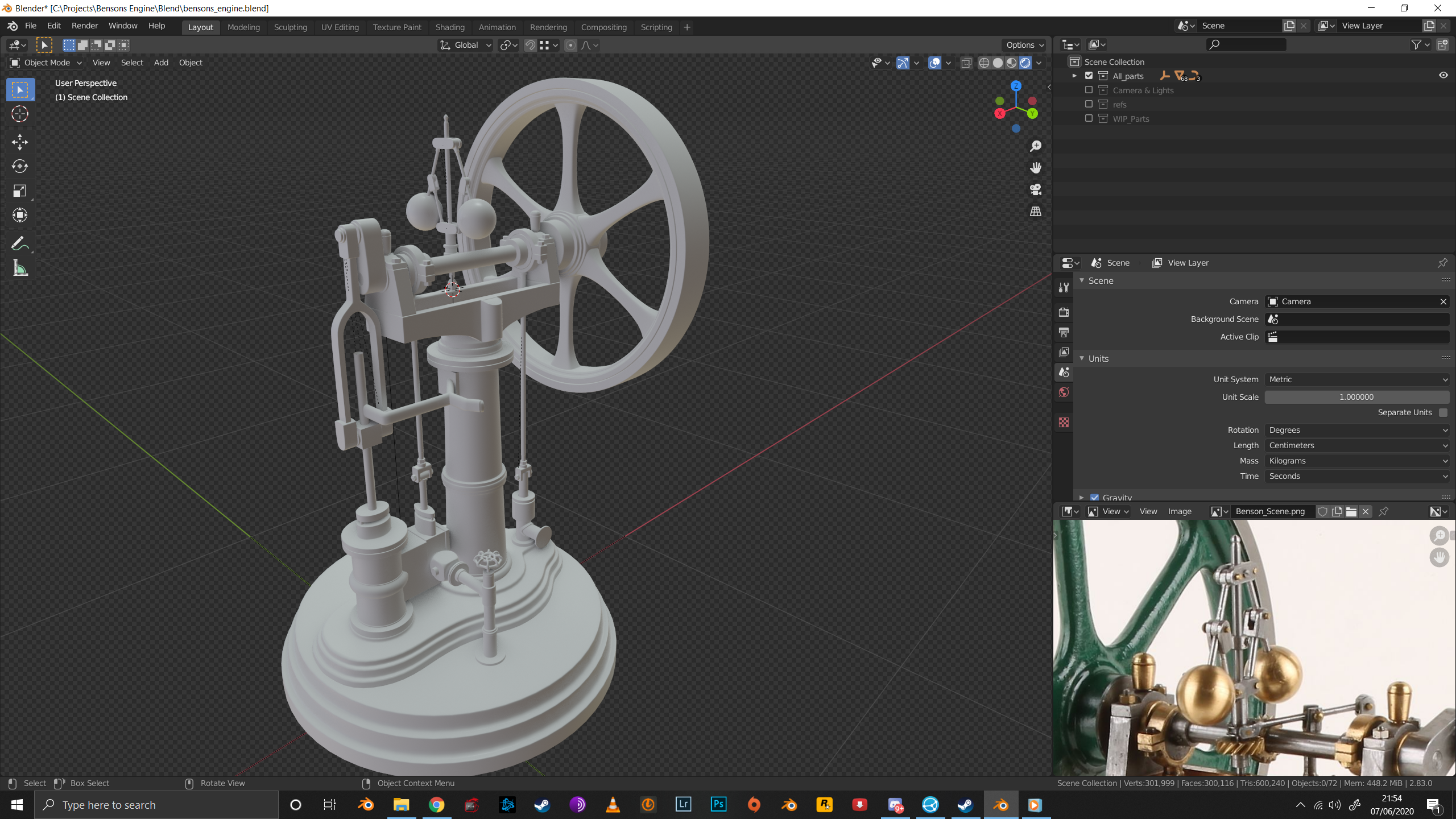
Task: Click the outliner search field
Action: tap(1246, 44)
